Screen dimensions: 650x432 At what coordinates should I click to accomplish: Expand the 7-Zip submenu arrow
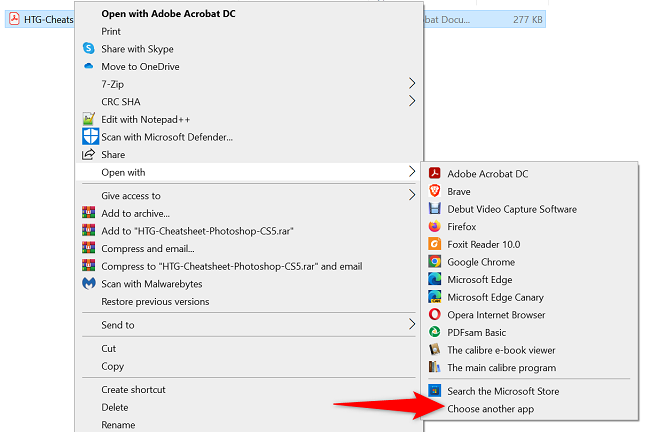[412, 83]
